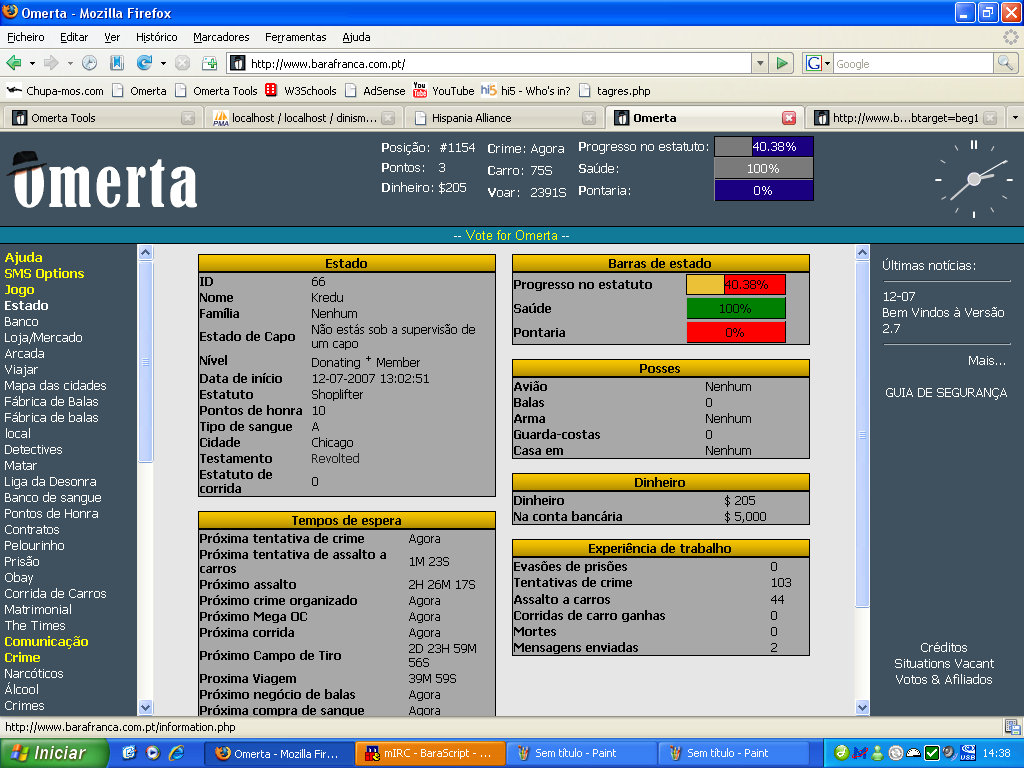Click the green Back arrow button
Viewport: 1024px width, 768px height.
point(15,63)
